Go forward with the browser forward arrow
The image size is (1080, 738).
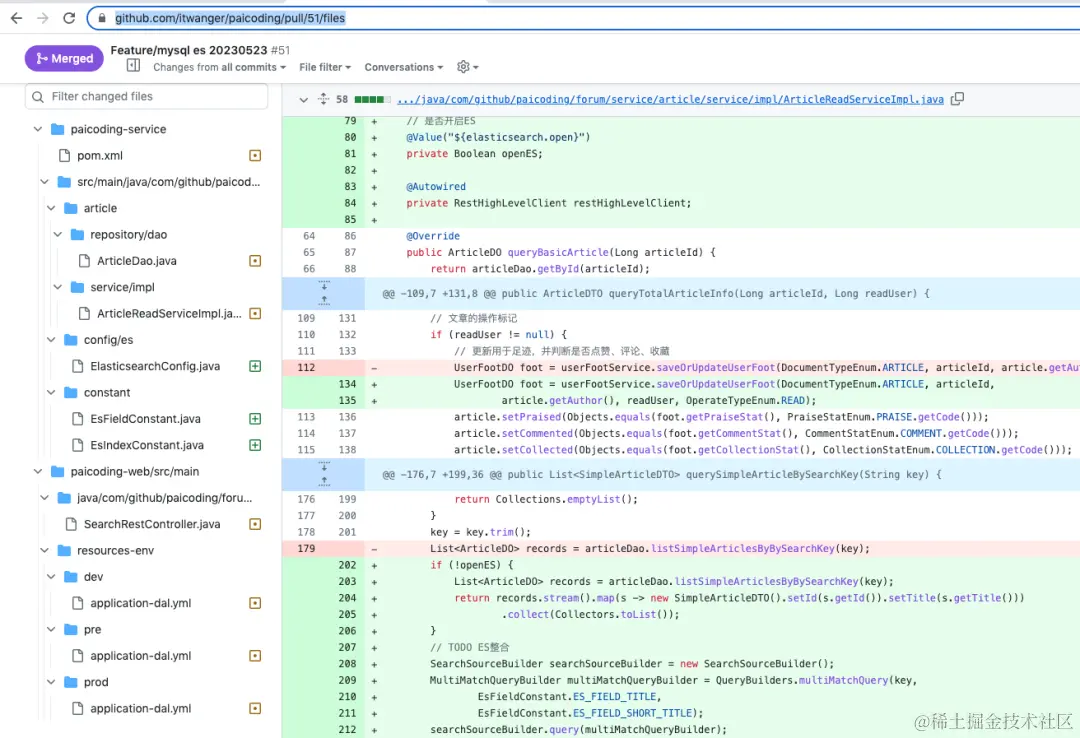tap(43, 18)
